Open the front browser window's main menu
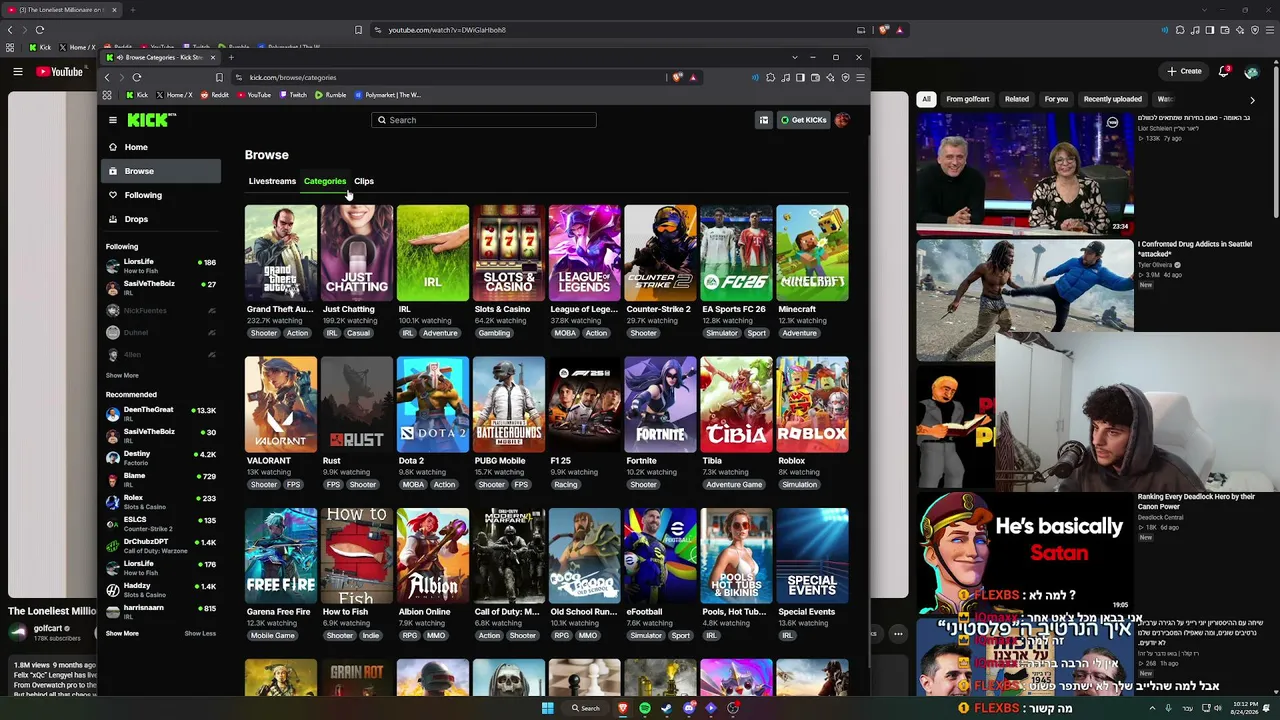 [860, 77]
